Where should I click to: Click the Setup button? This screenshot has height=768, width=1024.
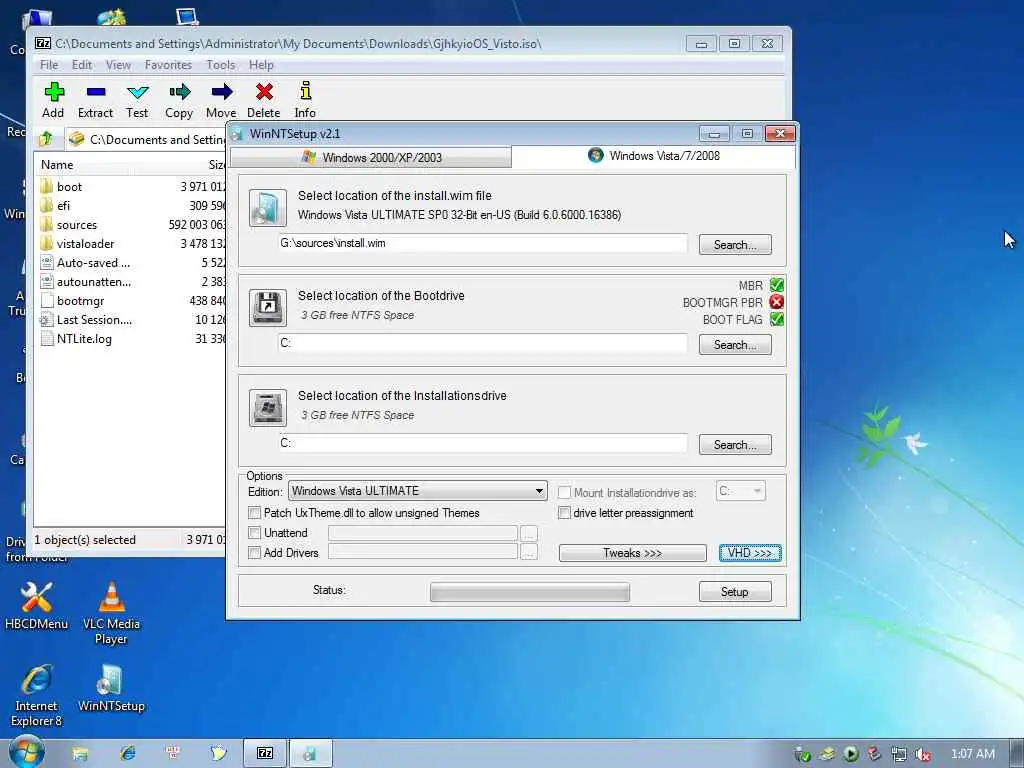(735, 592)
